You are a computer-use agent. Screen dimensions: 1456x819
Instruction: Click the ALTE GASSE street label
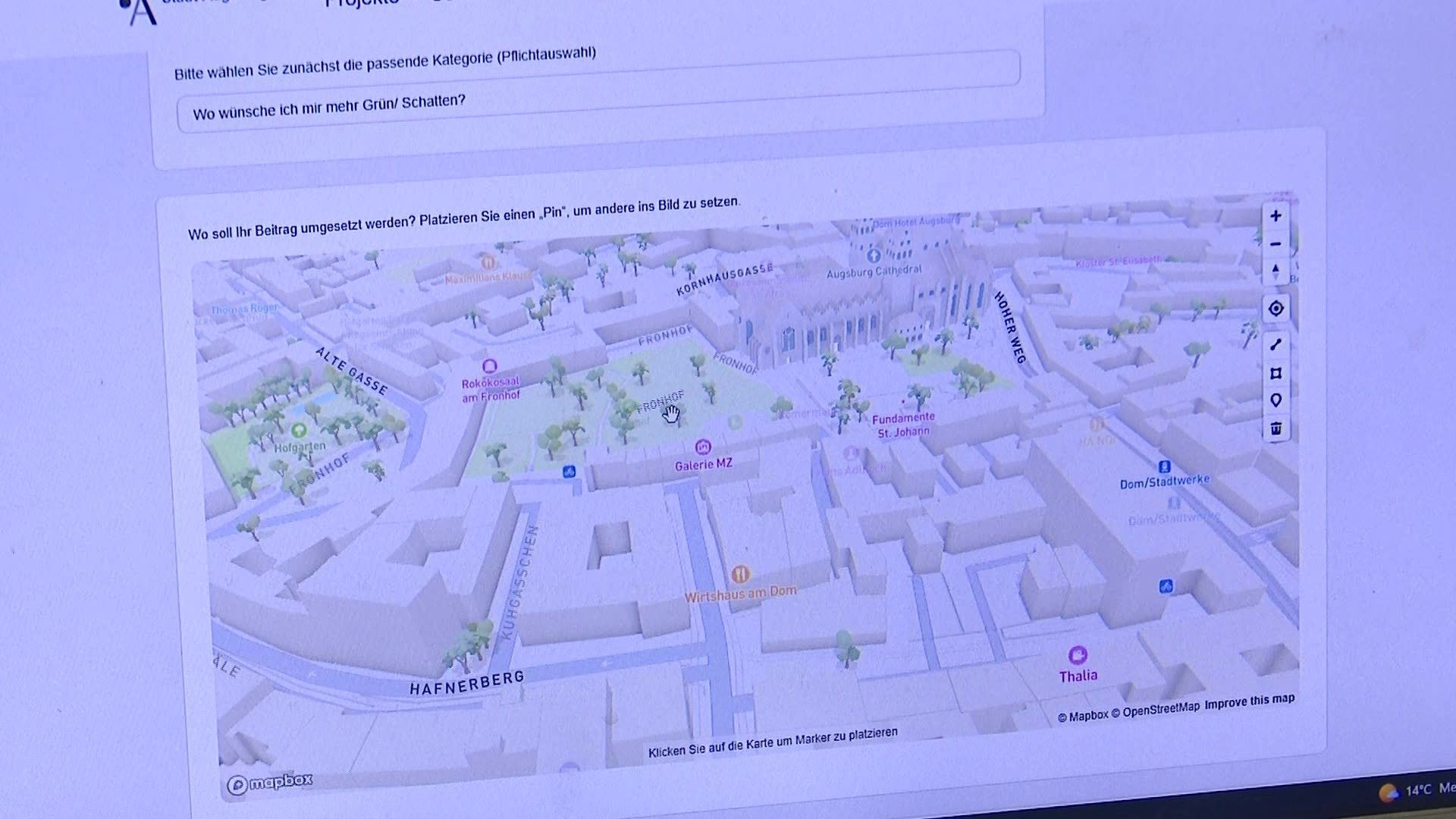pos(352,370)
